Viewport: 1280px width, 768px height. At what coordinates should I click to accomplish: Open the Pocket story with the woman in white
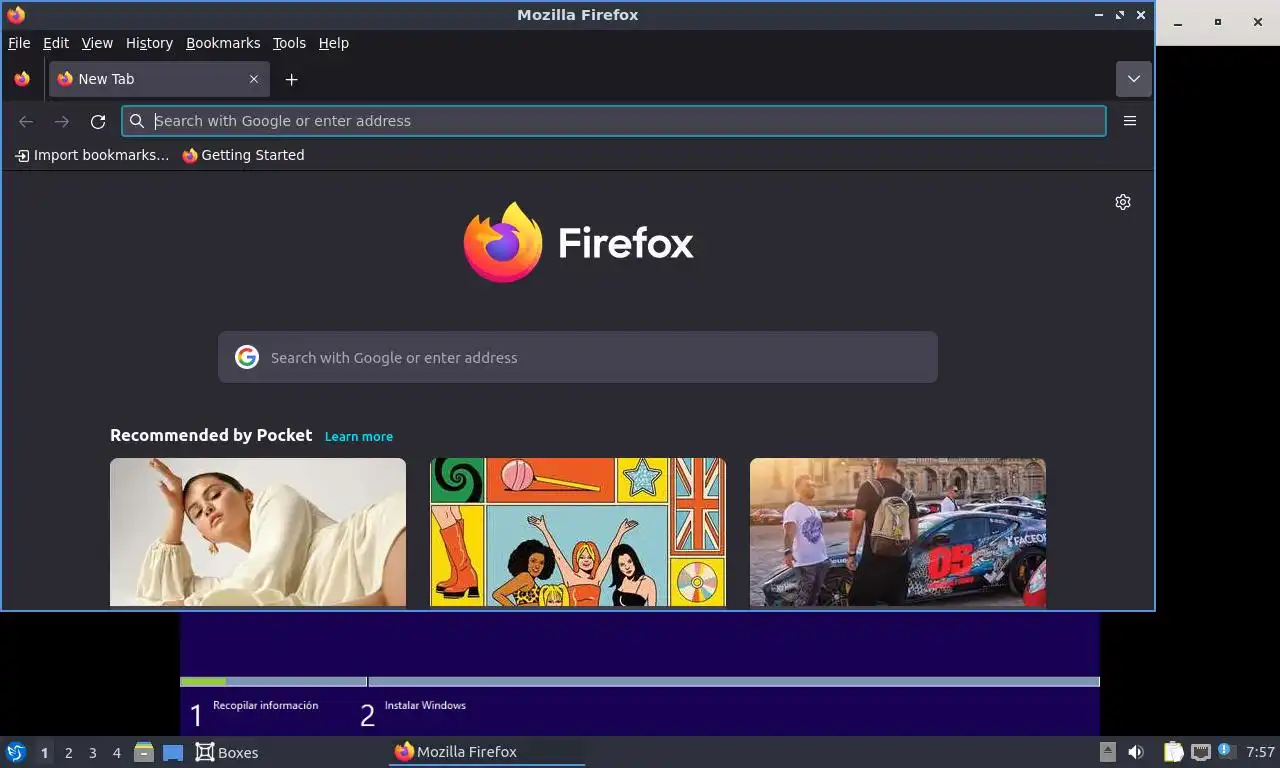point(258,532)
